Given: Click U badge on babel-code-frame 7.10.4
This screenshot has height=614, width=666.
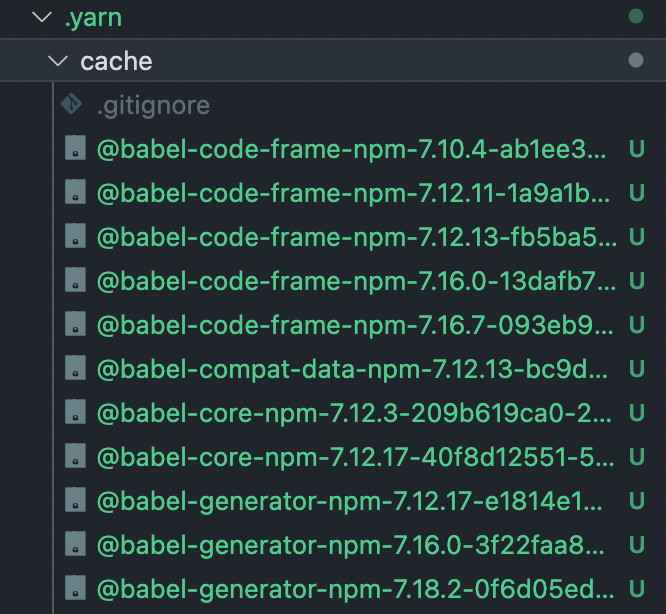Looking at the screenshot, I should point(637,149).
